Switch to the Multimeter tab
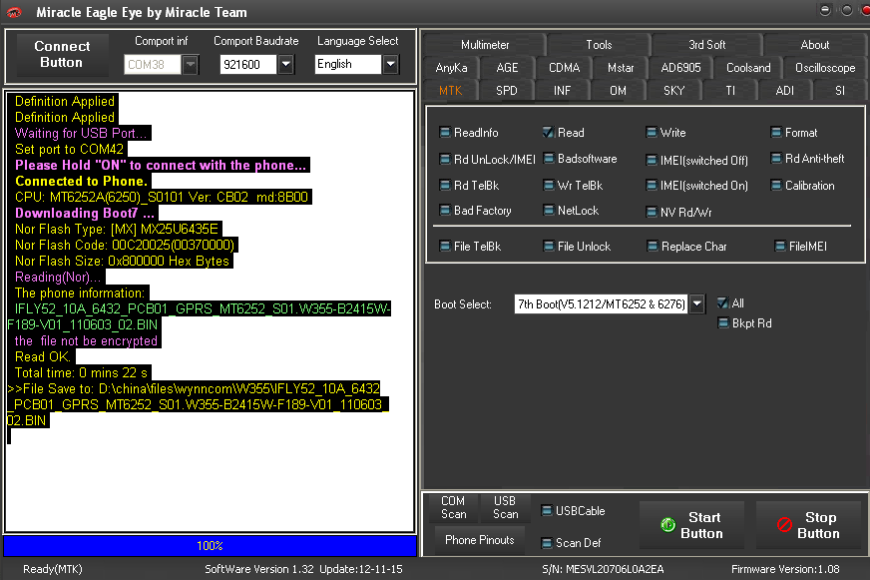Viewport: 870px width, 580px height. point(484,45)
